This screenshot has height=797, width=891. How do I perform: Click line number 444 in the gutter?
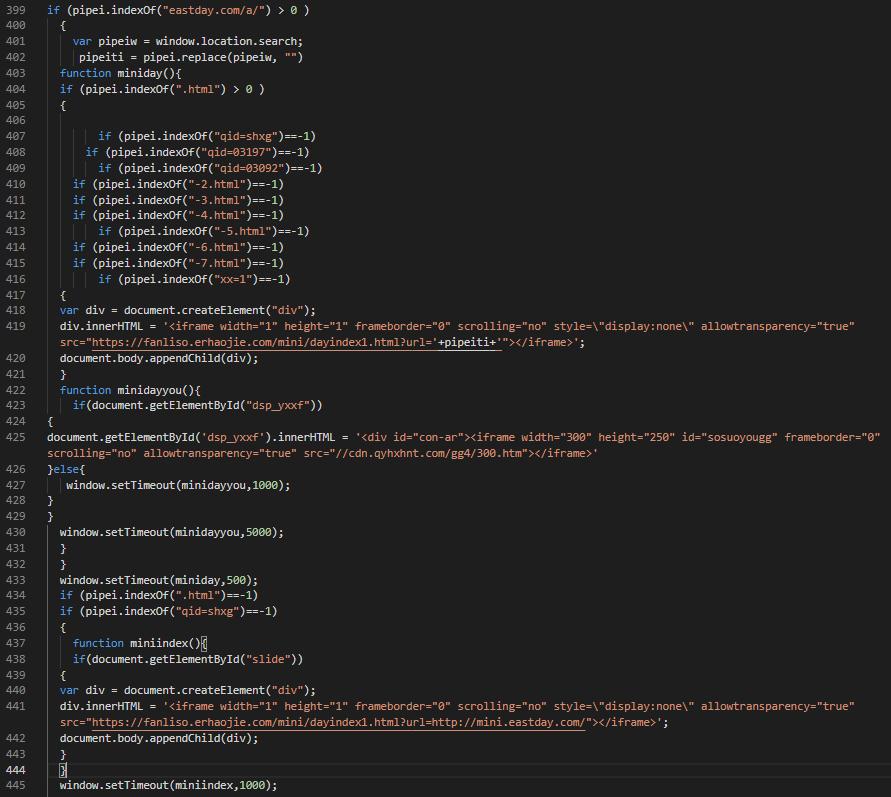16,770
